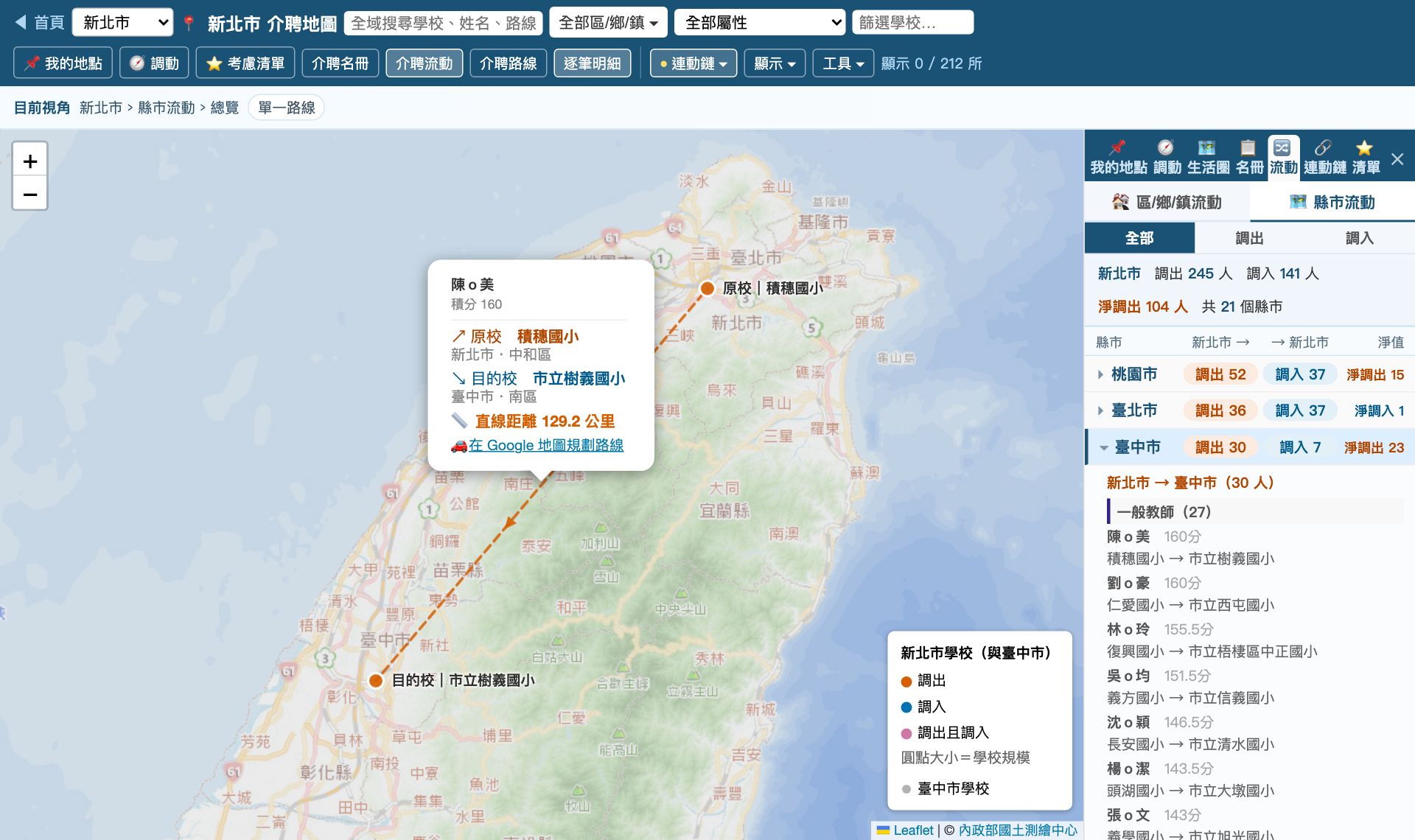Open 工具 dropdown menu
The width and height of the screenshot is (1415, 840).
(x=843, y=63)
